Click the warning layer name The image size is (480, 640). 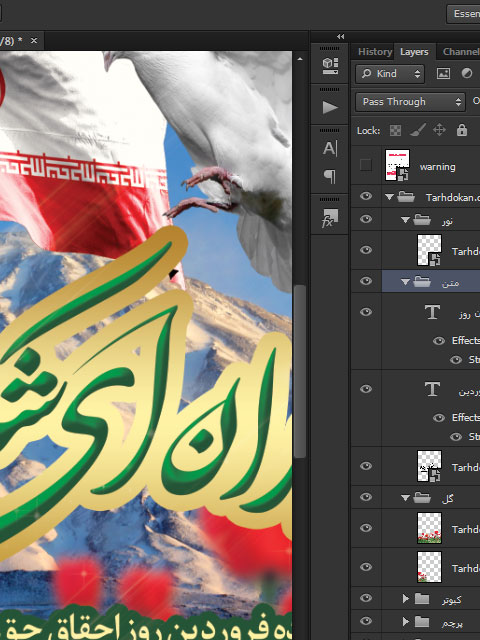(437, 167)
